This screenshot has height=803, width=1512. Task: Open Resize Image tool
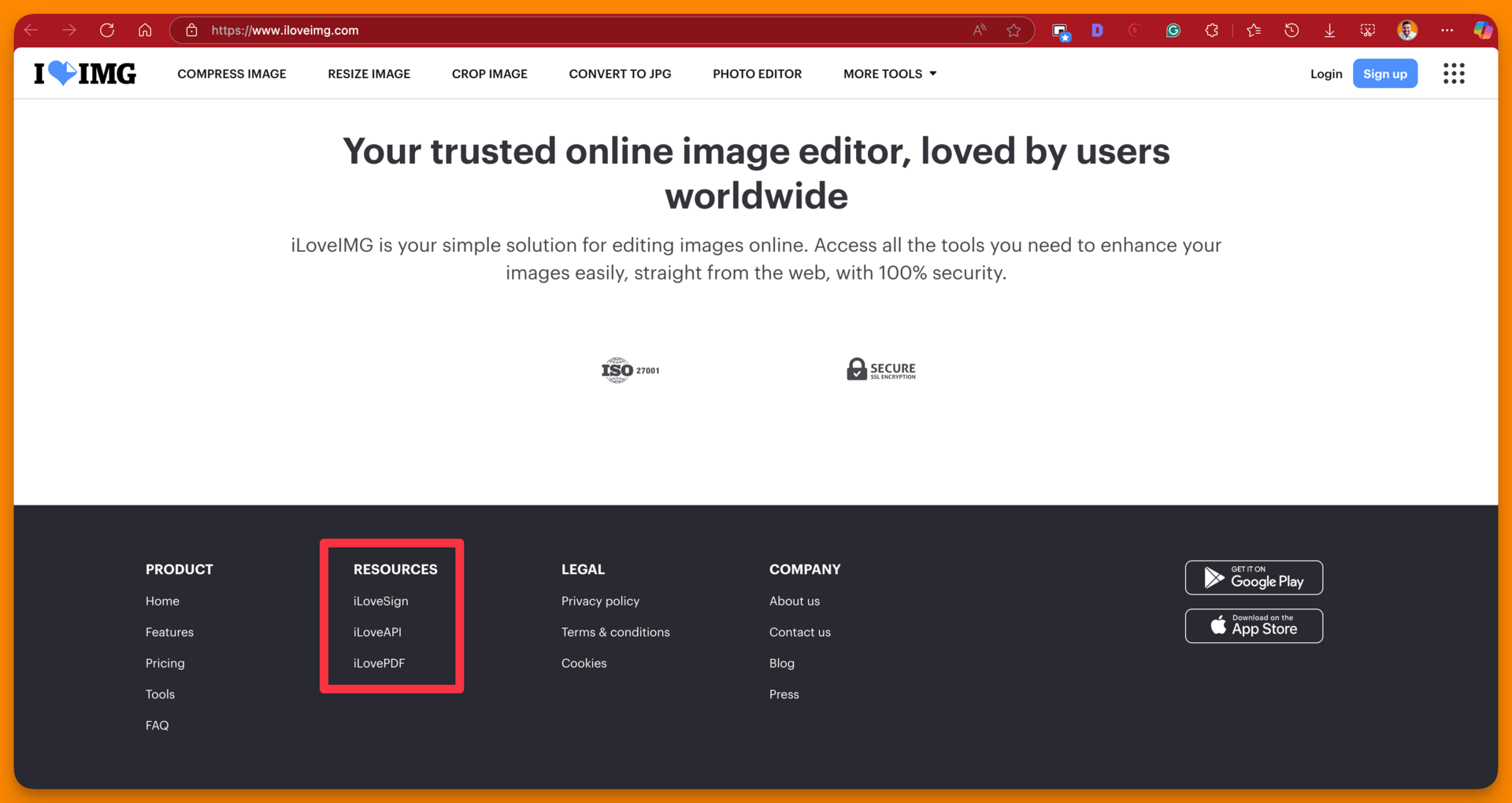[x=369, y=74]
